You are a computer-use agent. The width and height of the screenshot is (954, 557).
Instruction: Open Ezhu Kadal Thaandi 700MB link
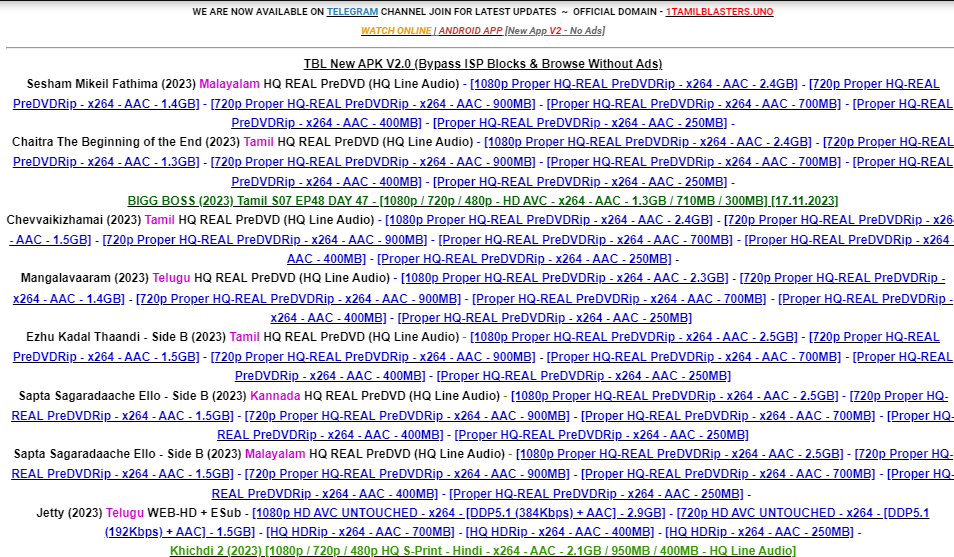(x=694, y=357)
